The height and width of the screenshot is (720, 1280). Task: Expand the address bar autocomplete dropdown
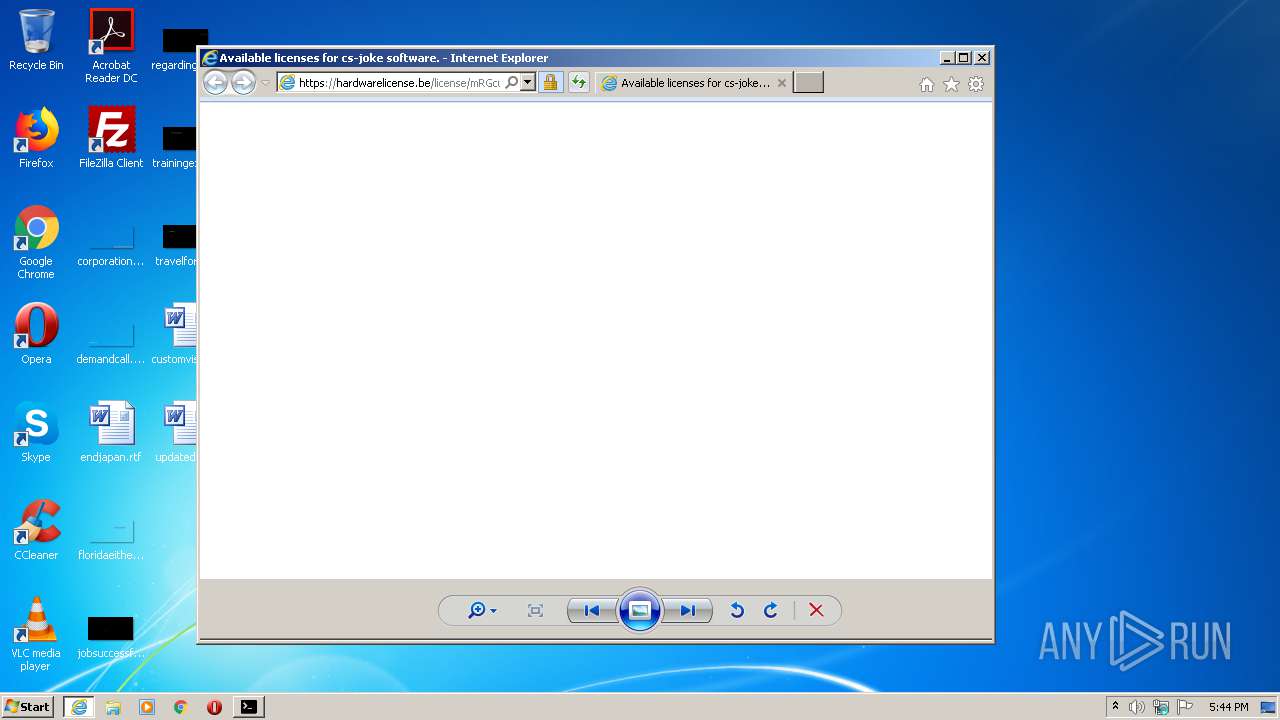click(528, 83)
